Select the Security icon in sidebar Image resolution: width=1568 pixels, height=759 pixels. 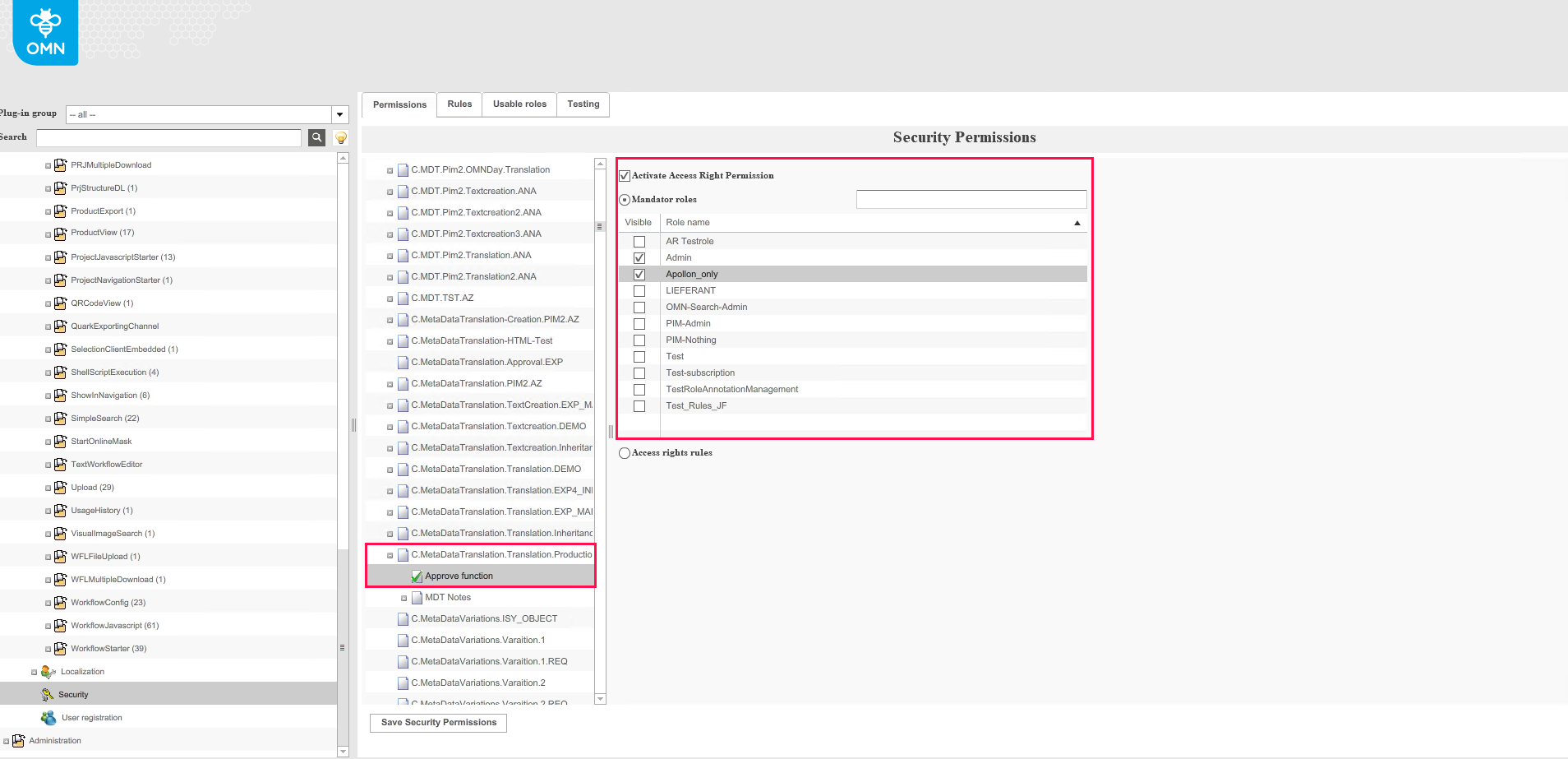[x=48, y=695]
